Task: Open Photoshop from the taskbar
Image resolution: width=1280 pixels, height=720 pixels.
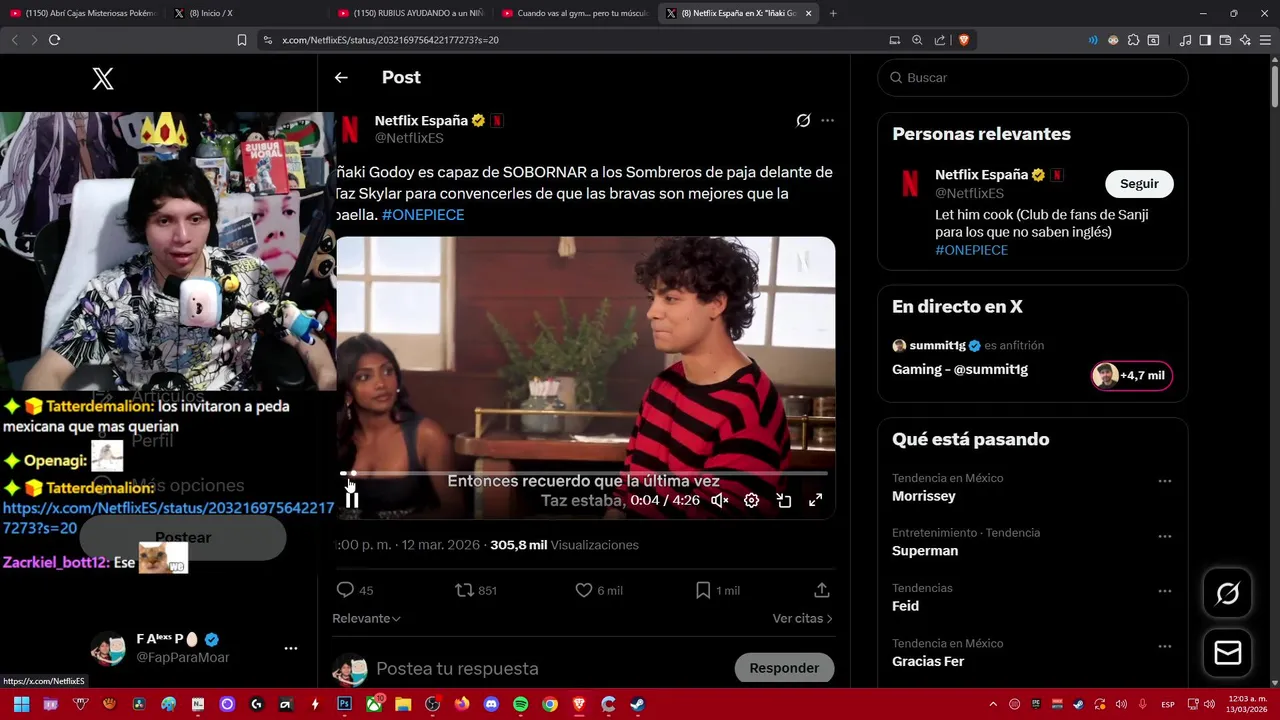Action: pyautogui.click(x=344, y=704)
